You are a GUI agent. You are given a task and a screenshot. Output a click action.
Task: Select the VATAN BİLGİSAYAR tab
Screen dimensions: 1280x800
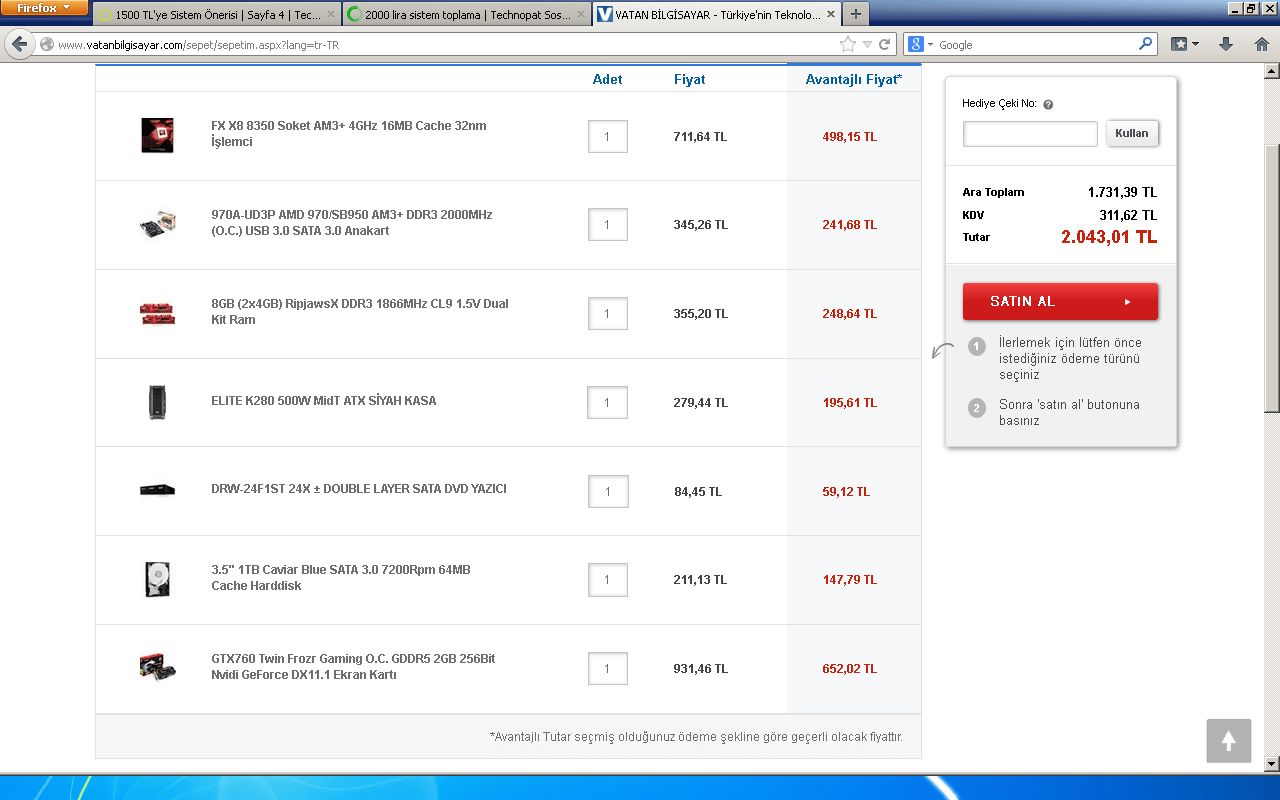(x=716, y=15)
